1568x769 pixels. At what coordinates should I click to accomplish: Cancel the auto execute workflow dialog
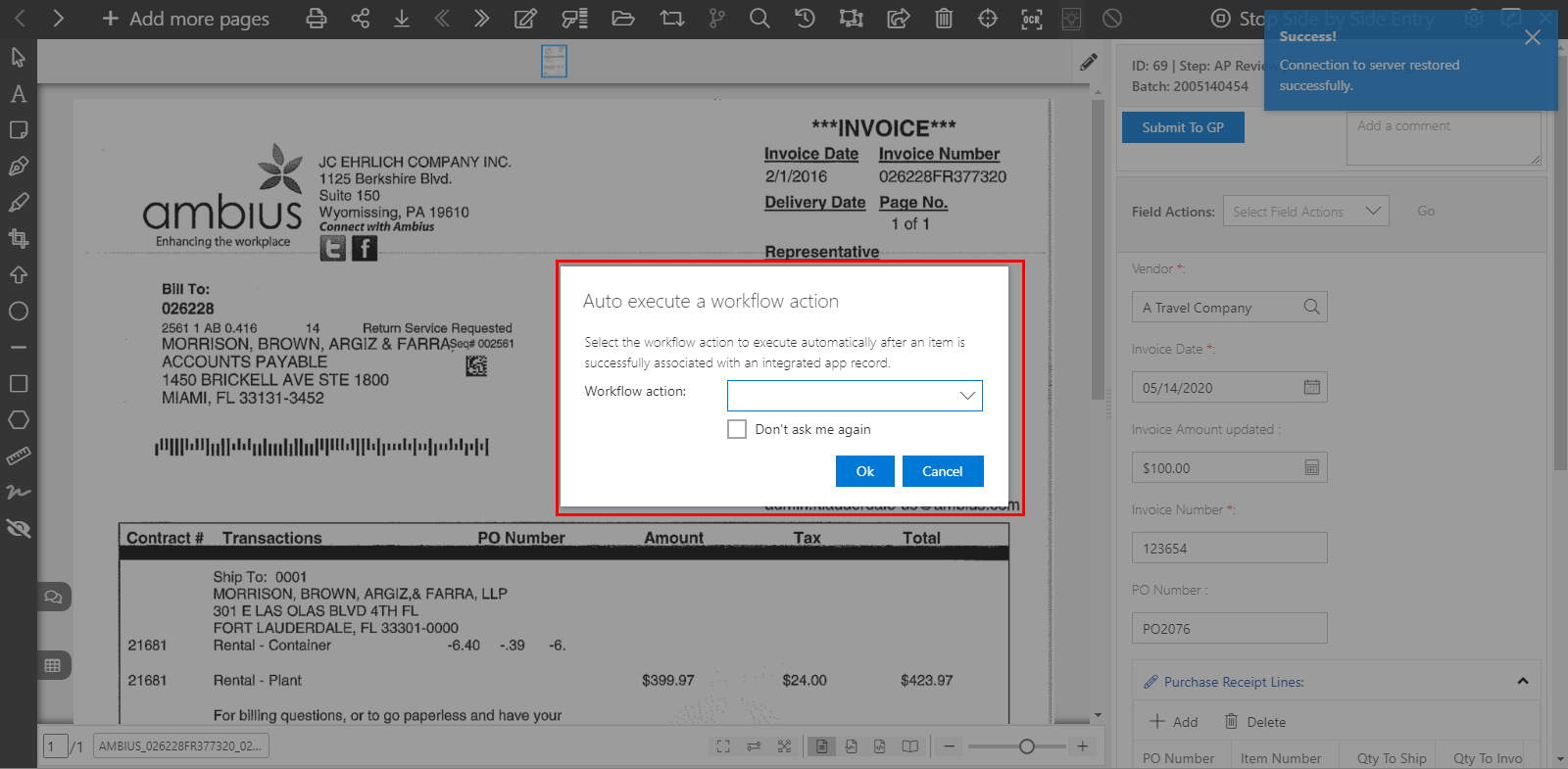pyautogui.click(x=942, y=471)
